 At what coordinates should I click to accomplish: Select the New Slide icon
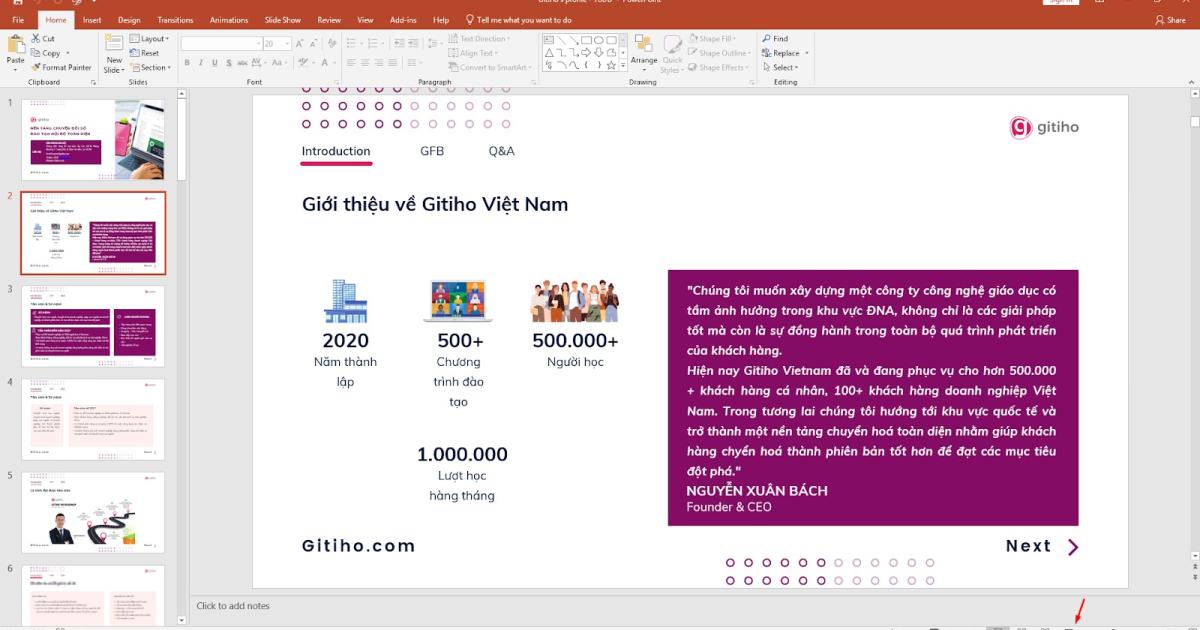[x=113, y=50]
